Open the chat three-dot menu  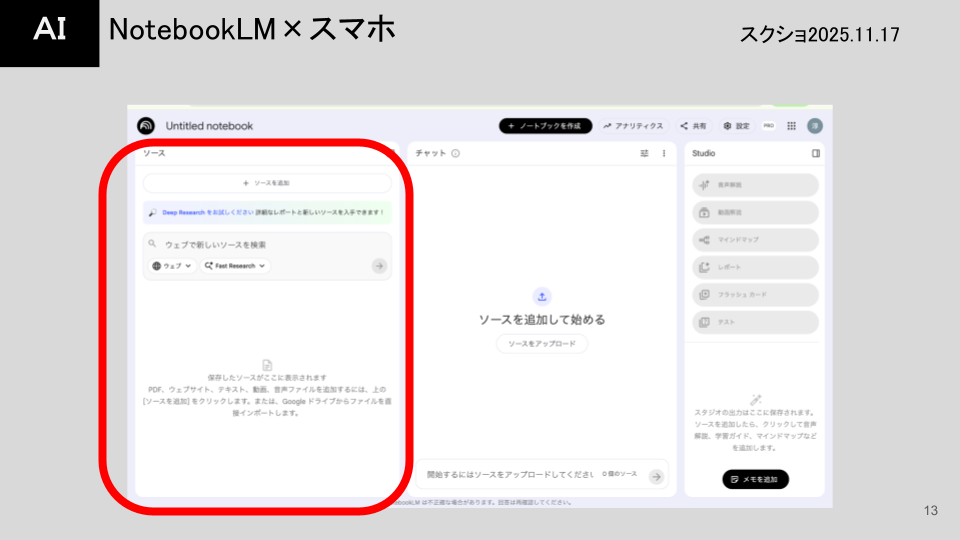pos(664,154)
